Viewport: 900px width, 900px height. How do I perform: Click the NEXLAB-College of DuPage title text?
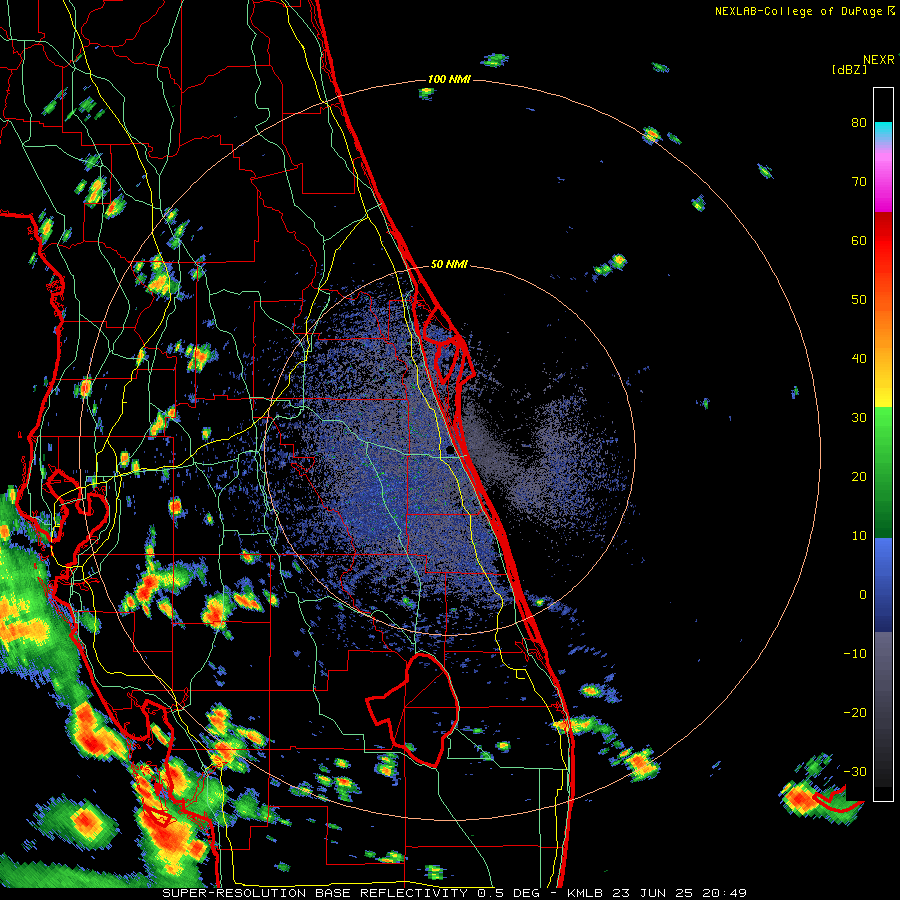click(x=799, y=11)
